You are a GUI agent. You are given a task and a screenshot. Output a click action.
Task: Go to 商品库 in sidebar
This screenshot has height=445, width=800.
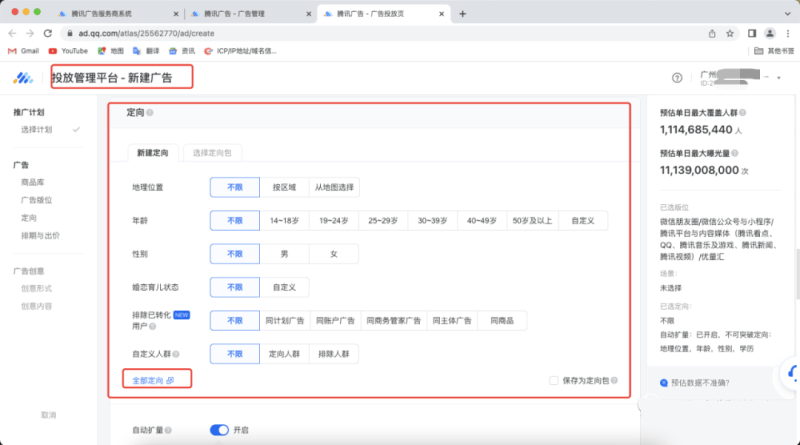point(32,182)
